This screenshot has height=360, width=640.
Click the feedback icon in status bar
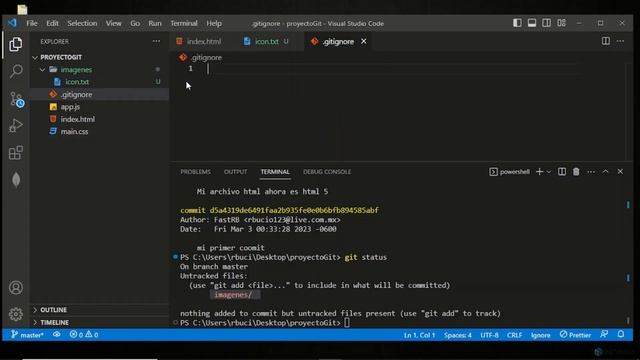(x=604, y=335)
